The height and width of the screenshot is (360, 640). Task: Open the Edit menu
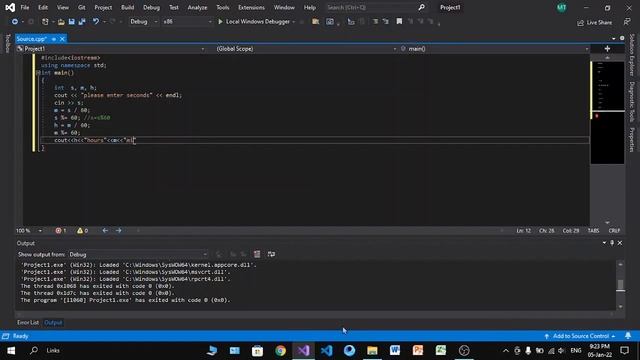43,7
